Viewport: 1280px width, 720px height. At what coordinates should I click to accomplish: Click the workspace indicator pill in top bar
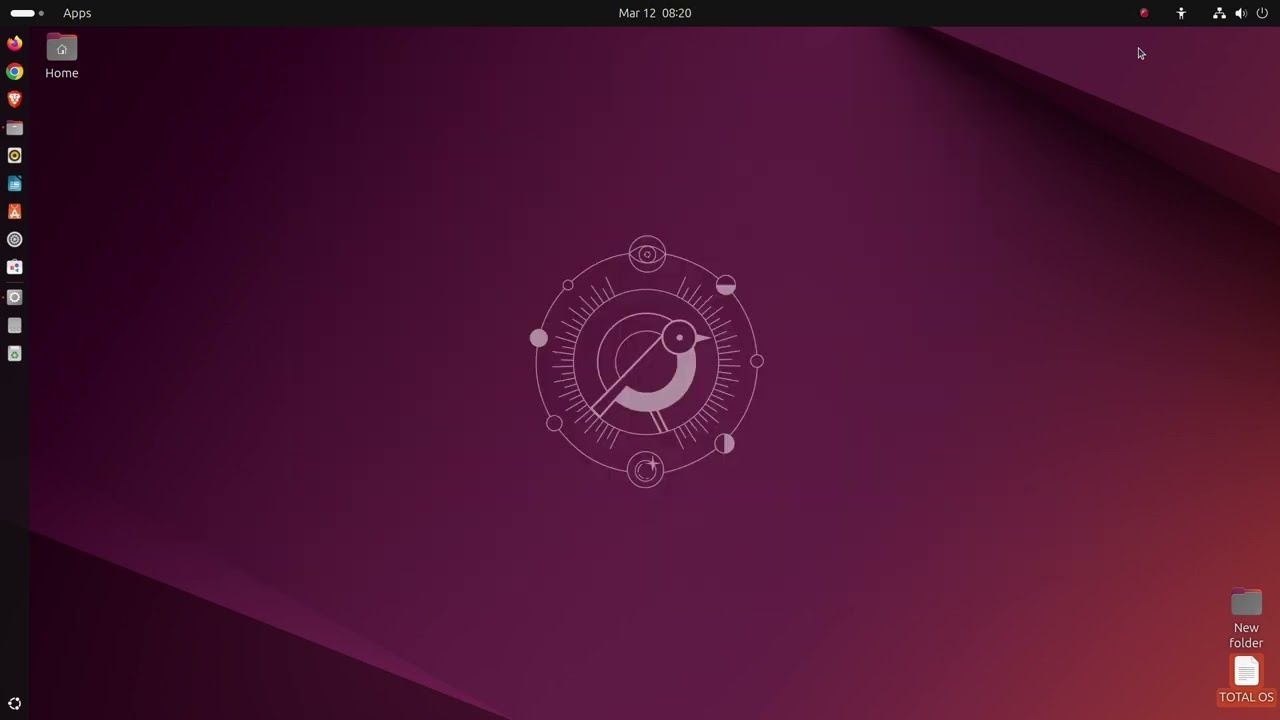(x=27, y=13)
